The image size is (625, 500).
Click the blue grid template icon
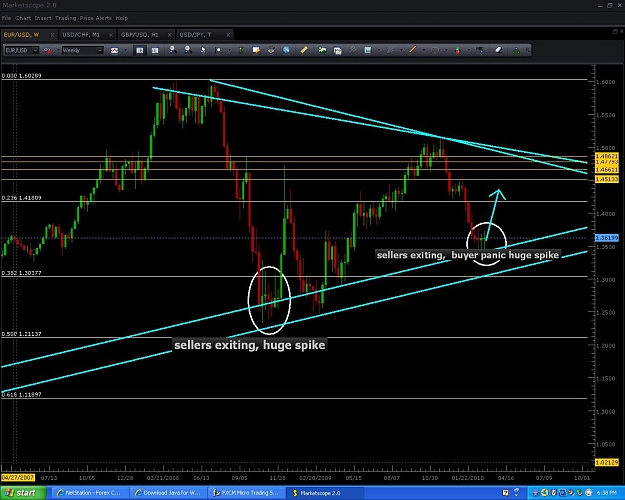click(368, 50)
